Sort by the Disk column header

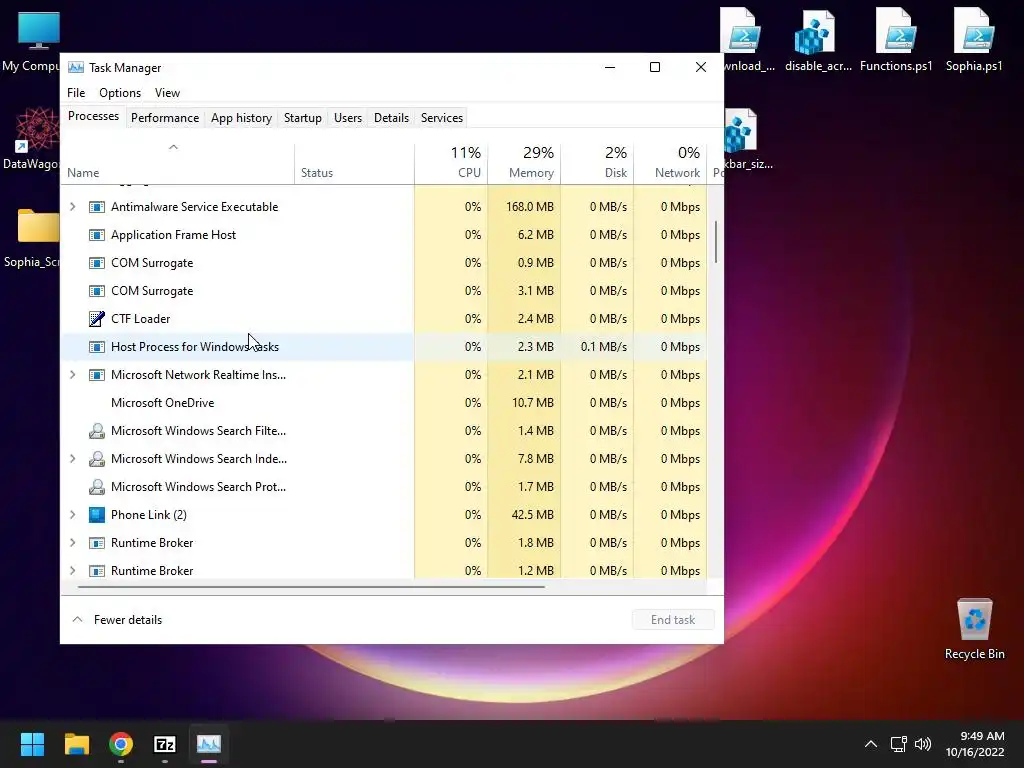597,163
